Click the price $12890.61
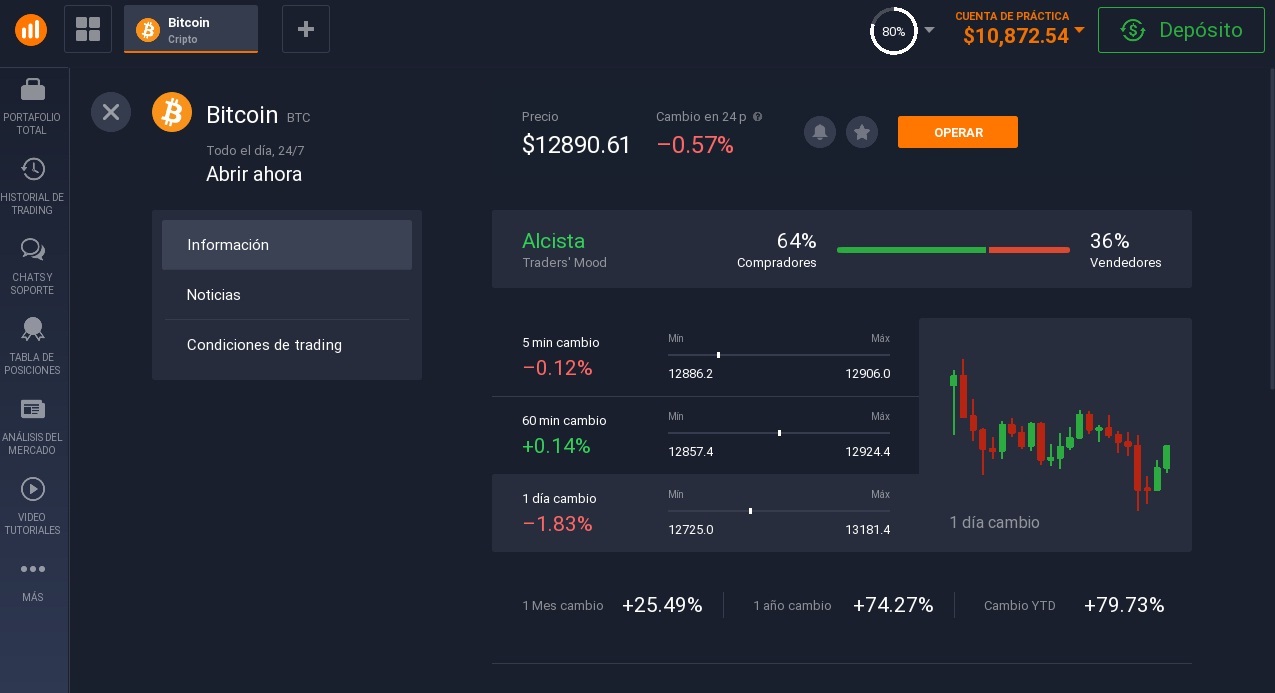1275x693 pixels. click(576, 145)
